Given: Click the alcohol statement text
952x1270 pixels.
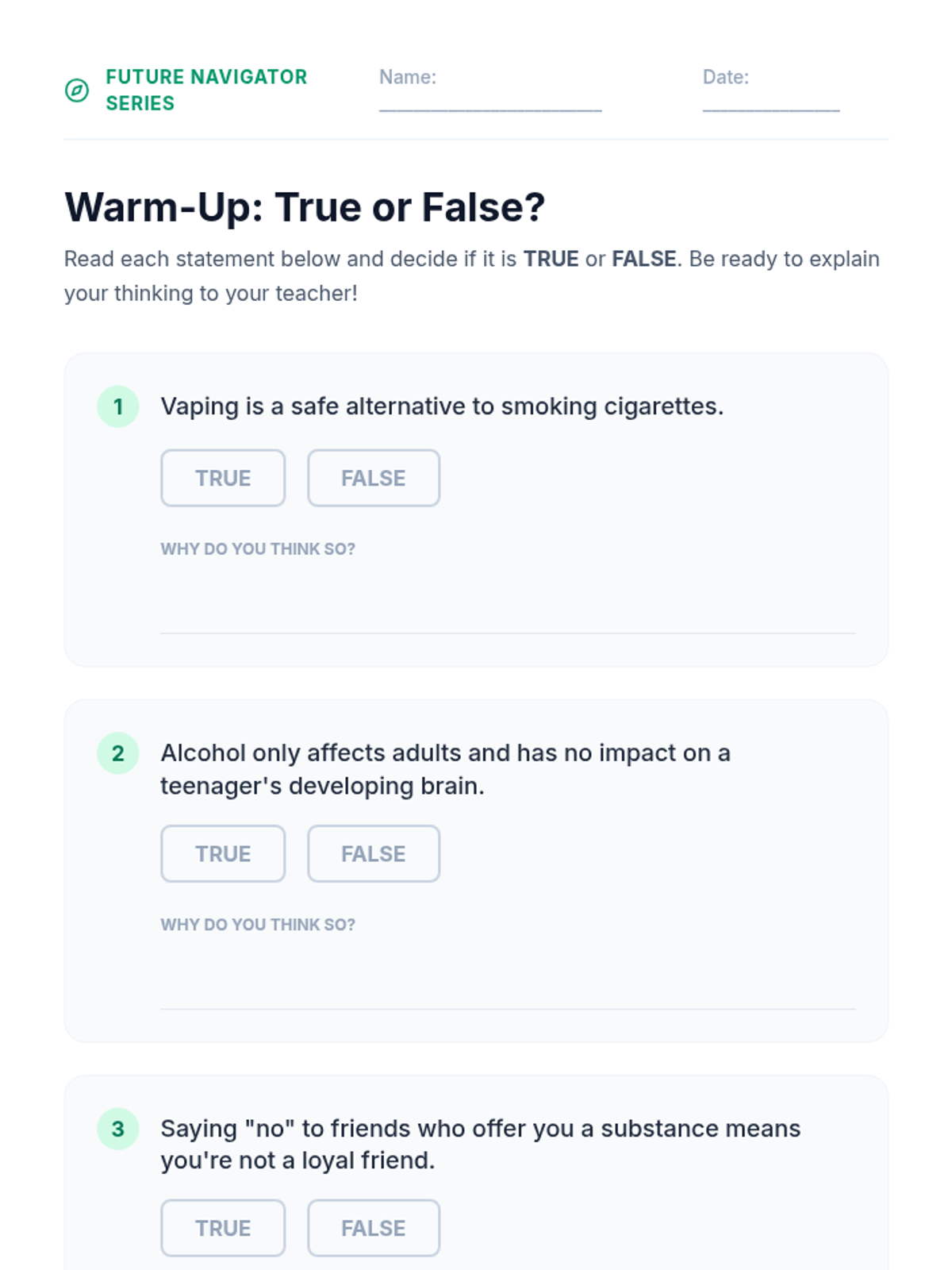Looking at the screenshot, I should tap(445, 769).
